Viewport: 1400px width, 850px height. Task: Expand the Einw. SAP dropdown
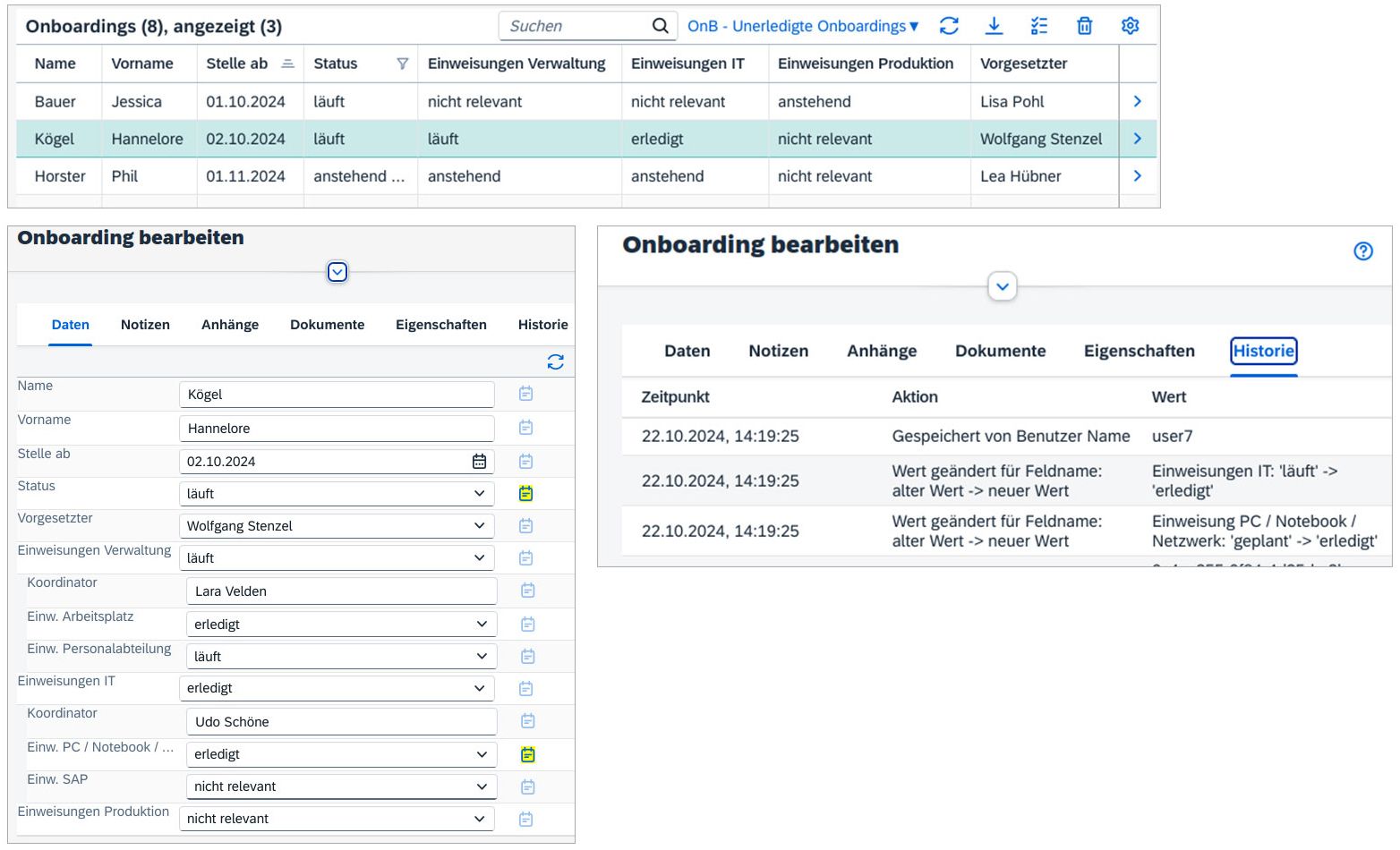click(482, 786)
